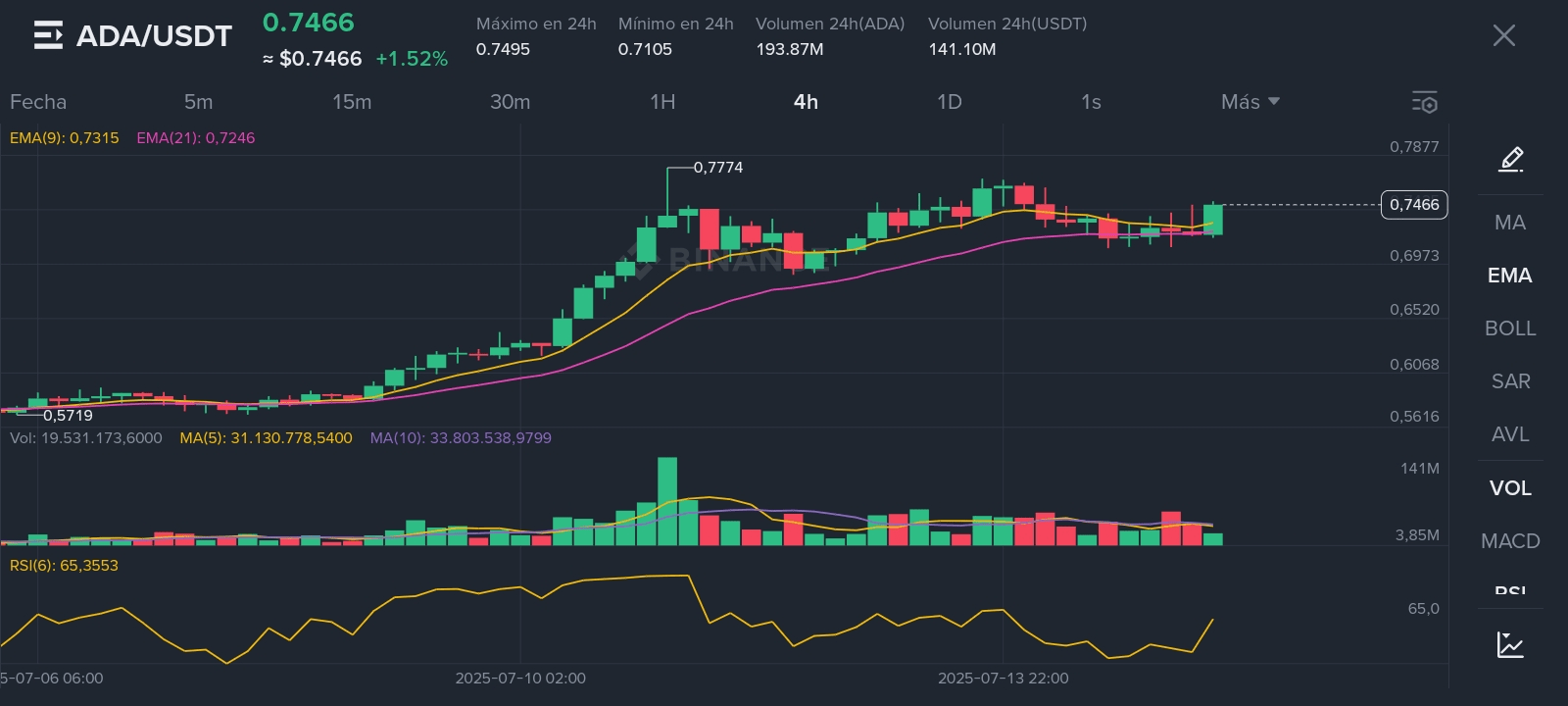
Task: Enable the AVL indicator
Action: coord(1509,434)
